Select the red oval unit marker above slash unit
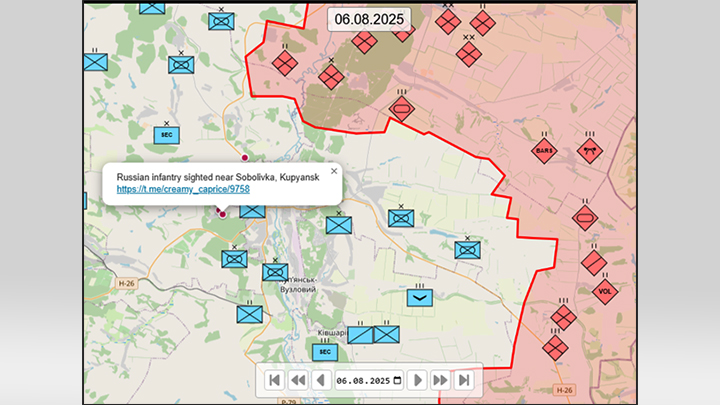The height and width of the screenshot is (405, 720). pyautogui.click(x=585, y=218)
